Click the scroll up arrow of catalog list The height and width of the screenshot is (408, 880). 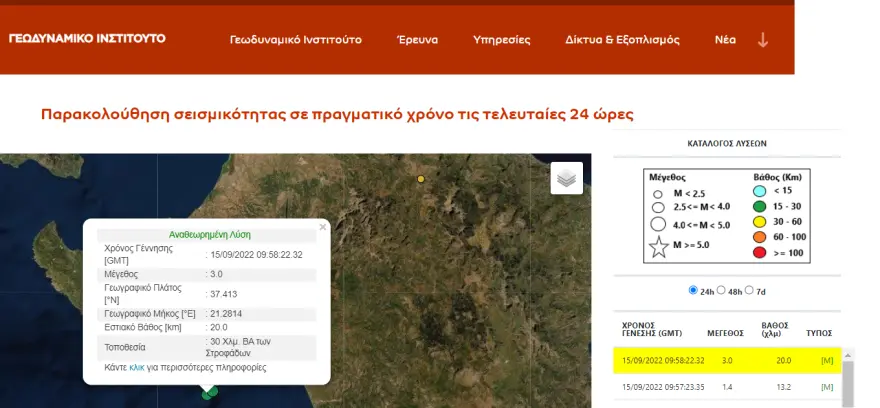tap(849, 353)
